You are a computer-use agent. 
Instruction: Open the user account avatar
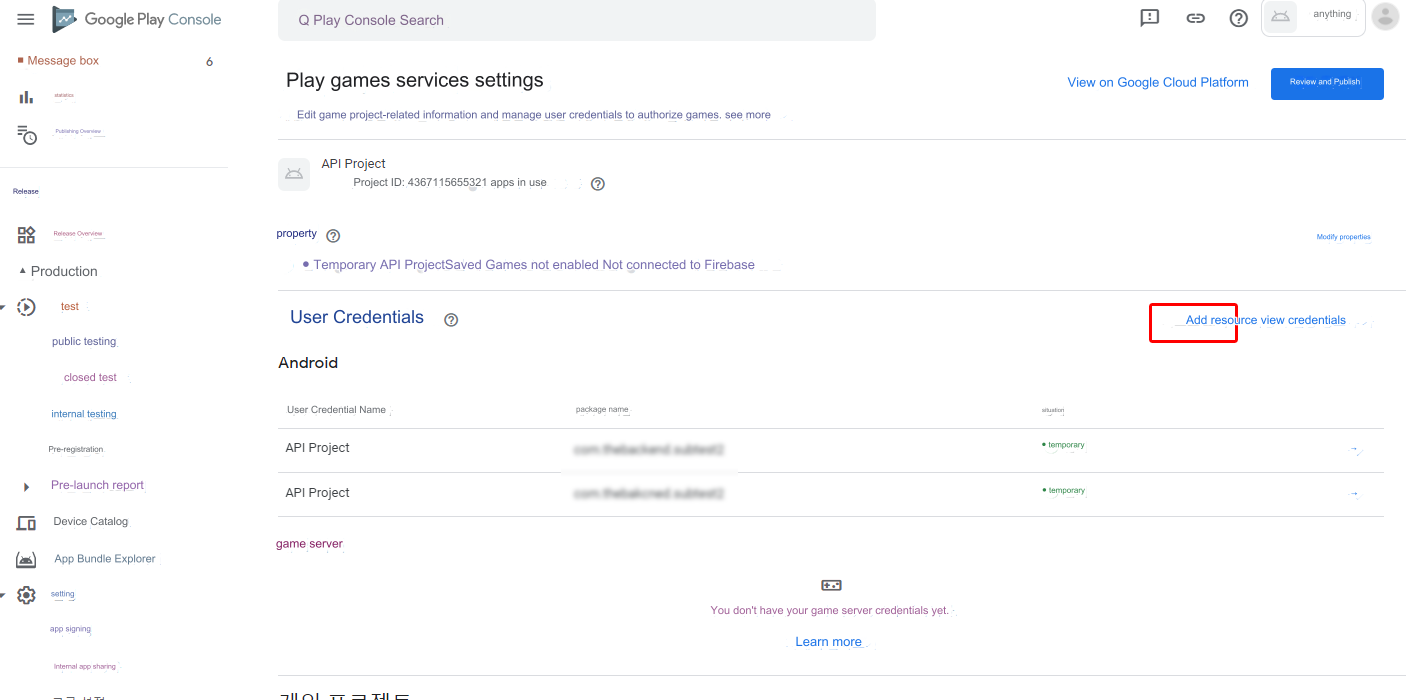pyautogui.click(x=1385, y=16)
